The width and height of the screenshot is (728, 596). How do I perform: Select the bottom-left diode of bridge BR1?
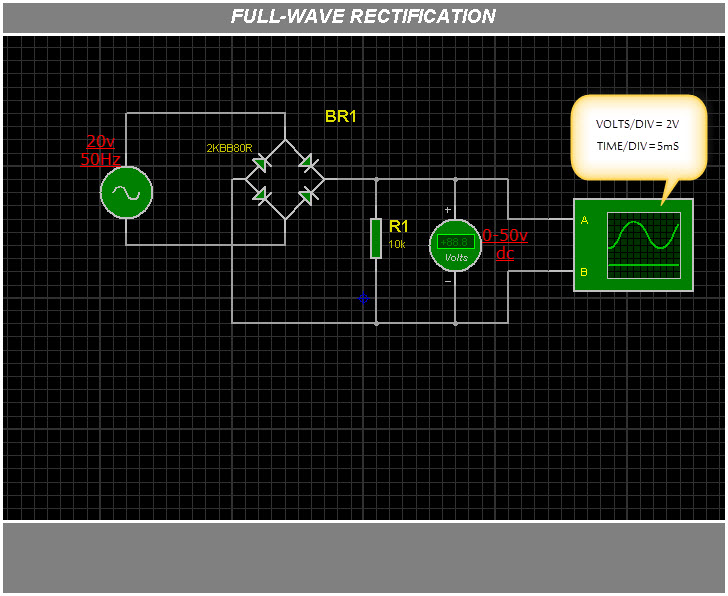click(x=260, y=196)
